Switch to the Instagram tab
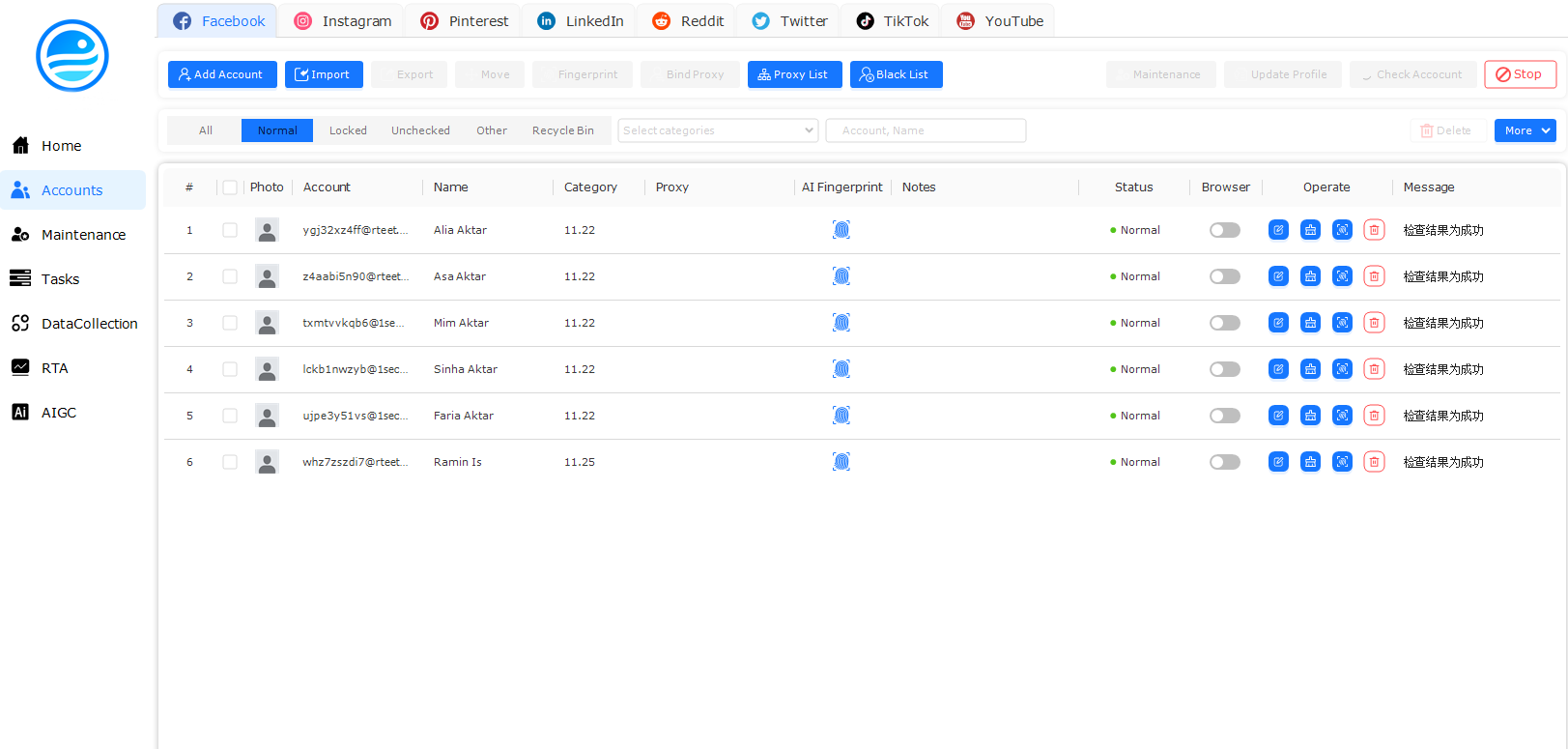 tap(343, 21)
